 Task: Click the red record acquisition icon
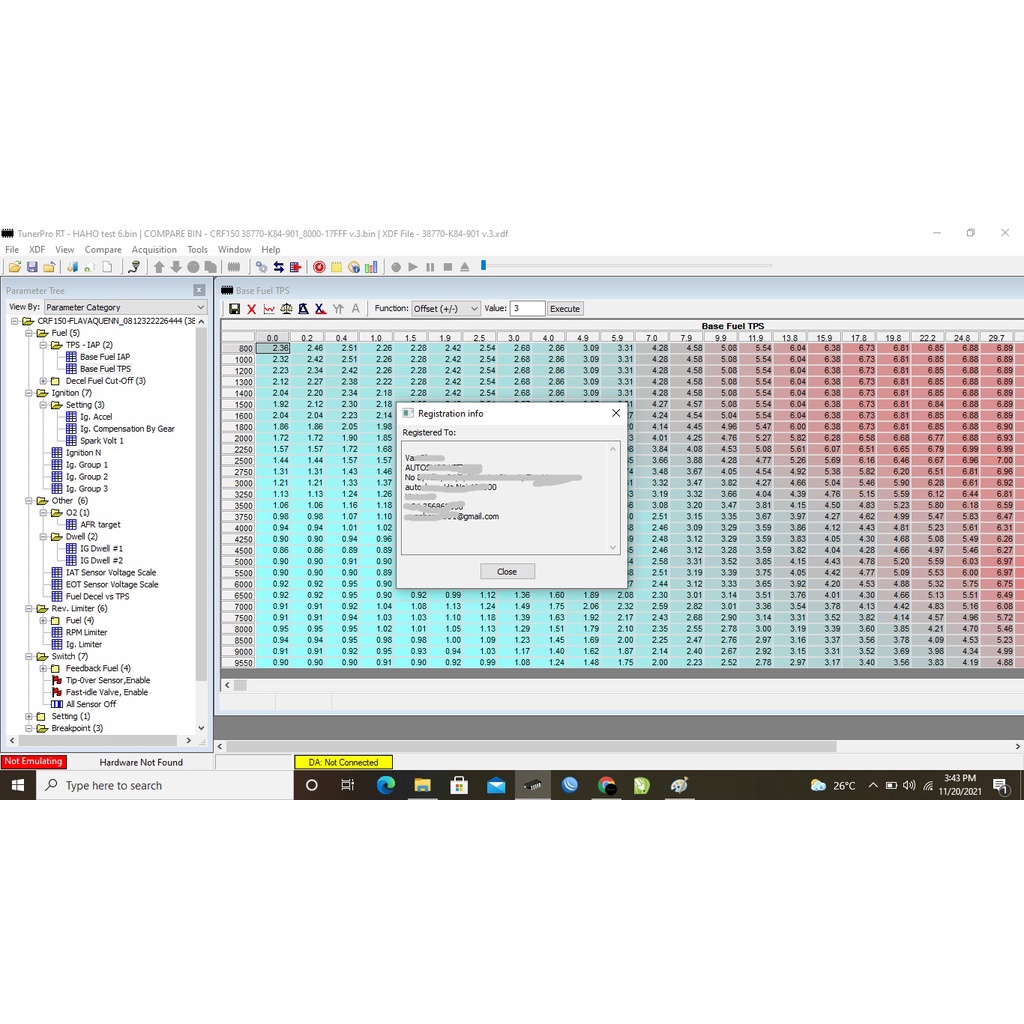click(319, 267)
